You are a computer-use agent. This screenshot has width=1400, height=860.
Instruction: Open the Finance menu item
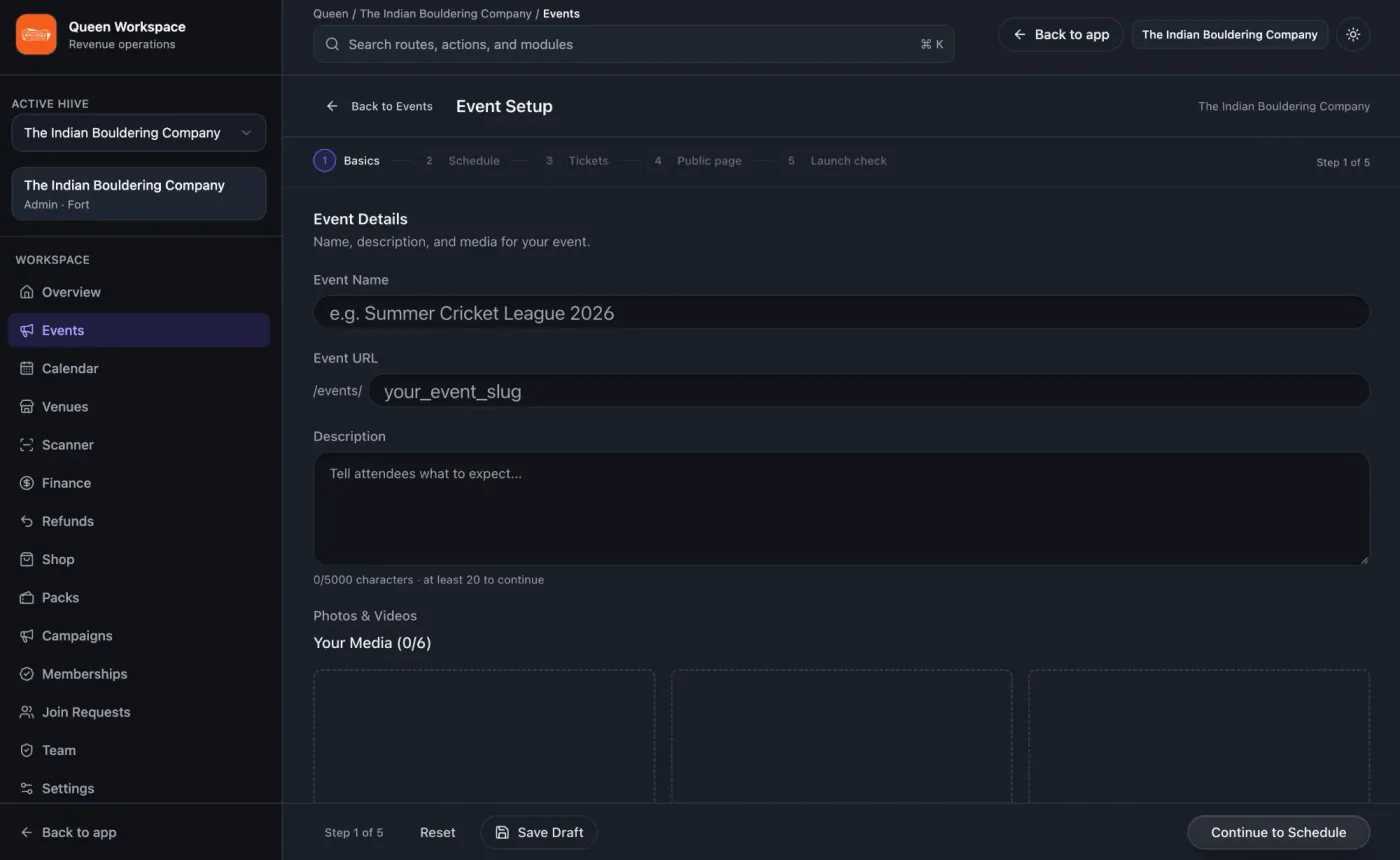[x=139, y=483]
